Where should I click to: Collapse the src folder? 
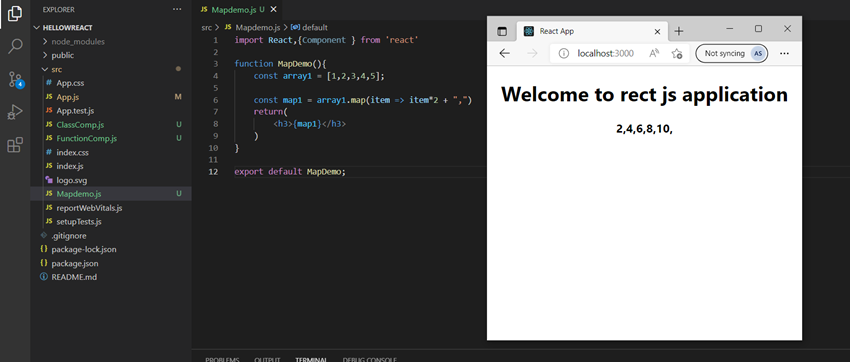point(111,69)
